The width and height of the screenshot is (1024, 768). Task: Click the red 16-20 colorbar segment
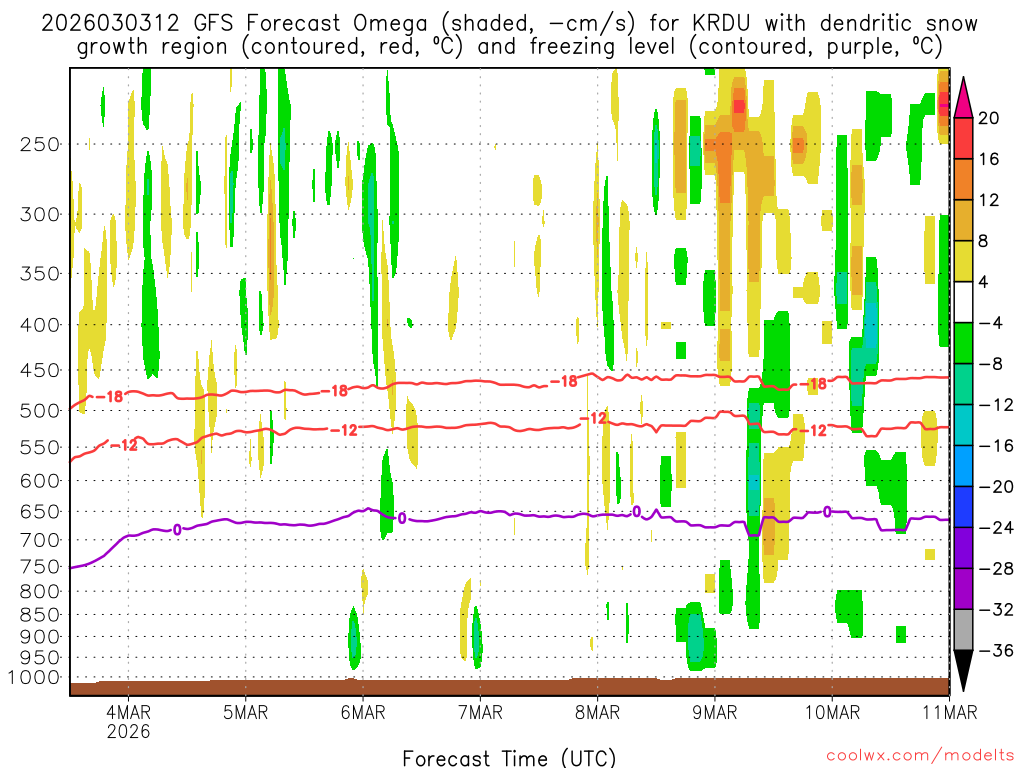point(963,138)
